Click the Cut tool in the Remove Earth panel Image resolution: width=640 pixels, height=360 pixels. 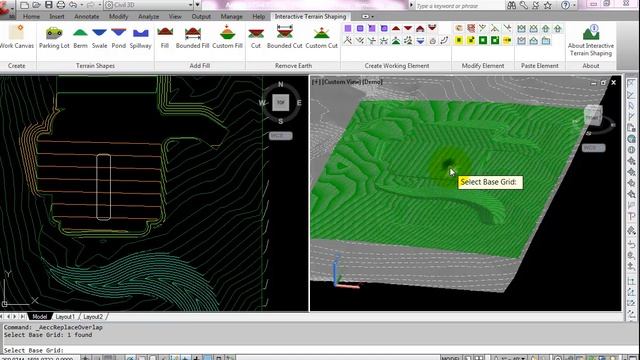click(x=256, y=37)
